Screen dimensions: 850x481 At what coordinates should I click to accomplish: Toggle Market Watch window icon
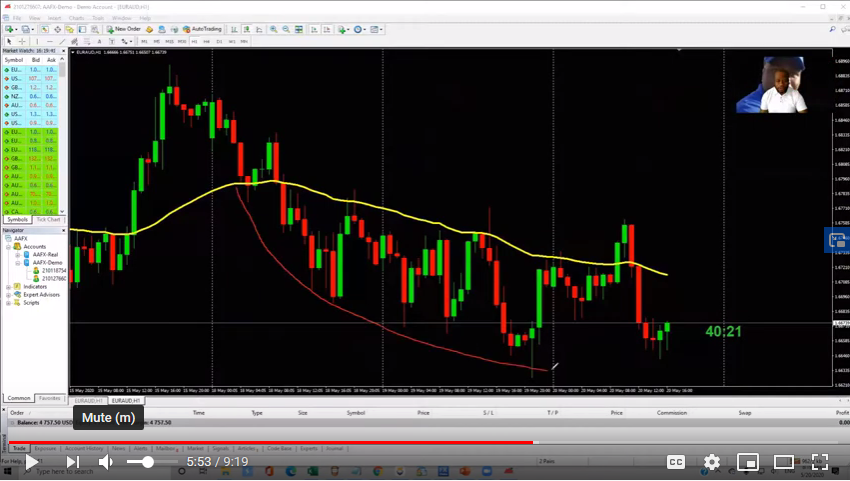44,29
